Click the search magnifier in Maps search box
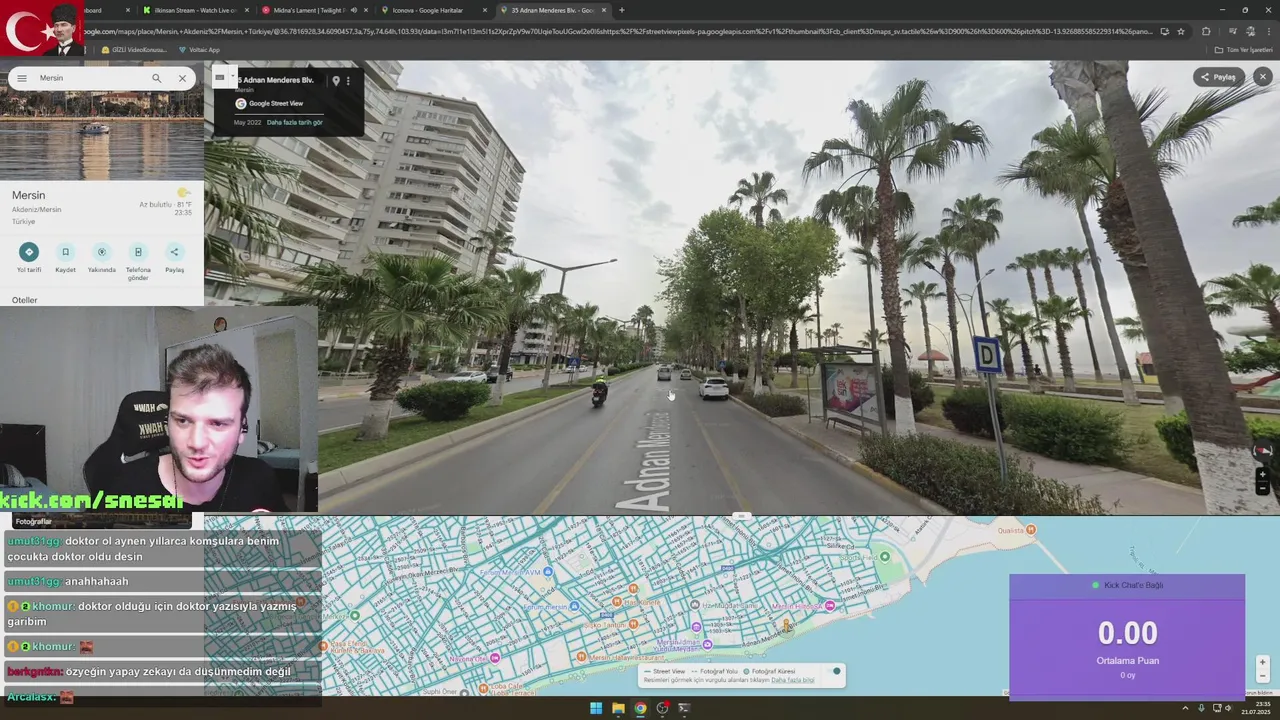 click(156, 78)
